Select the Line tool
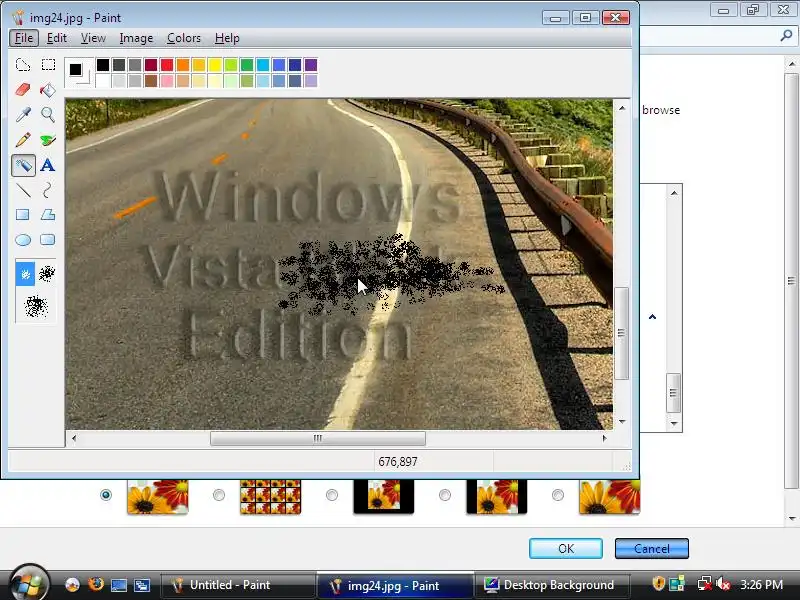Screen dimensions: 800x600 coord(23,190)
